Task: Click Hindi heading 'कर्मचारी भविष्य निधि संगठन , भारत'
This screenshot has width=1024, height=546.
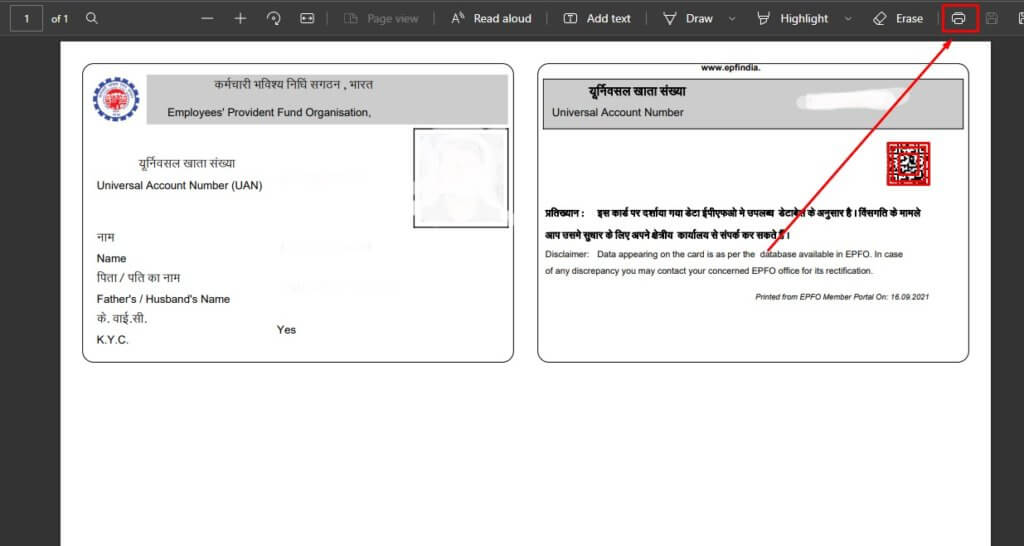Action: [294, 85]
